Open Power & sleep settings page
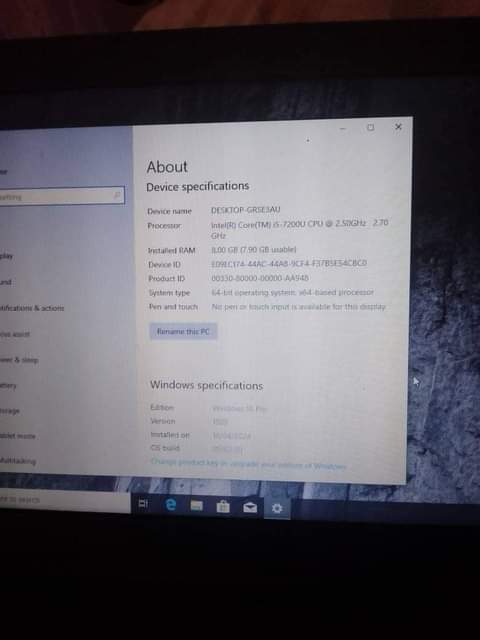The width and height of the screenshot is (480, 640). (x=19, y=360)
